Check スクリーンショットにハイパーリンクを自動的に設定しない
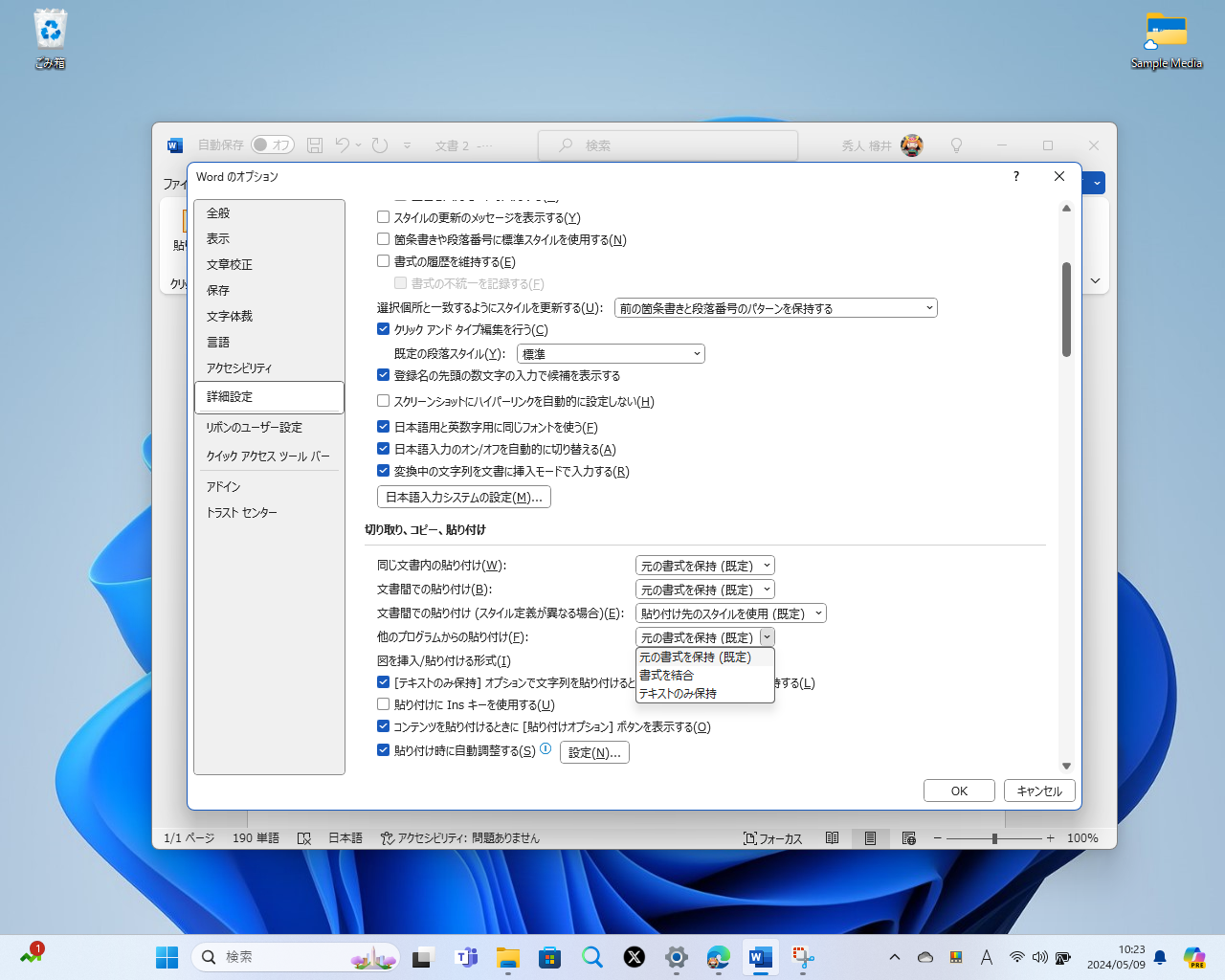The height and width of the screenshot is (980, 1225). click(384, 401)
